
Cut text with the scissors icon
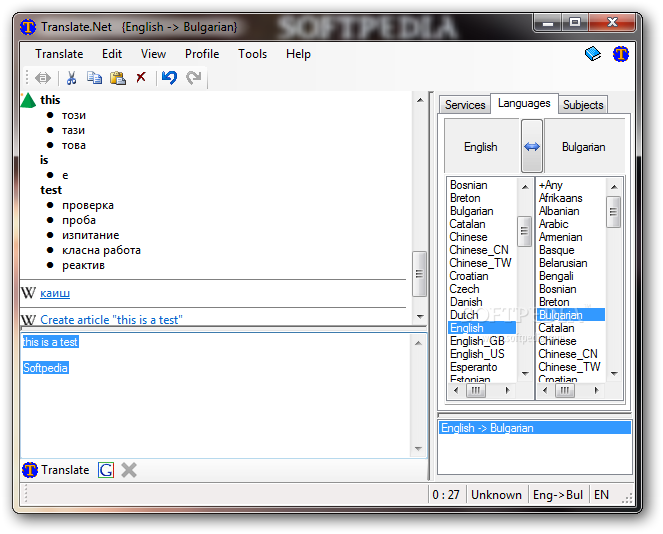tap(71, 78)
